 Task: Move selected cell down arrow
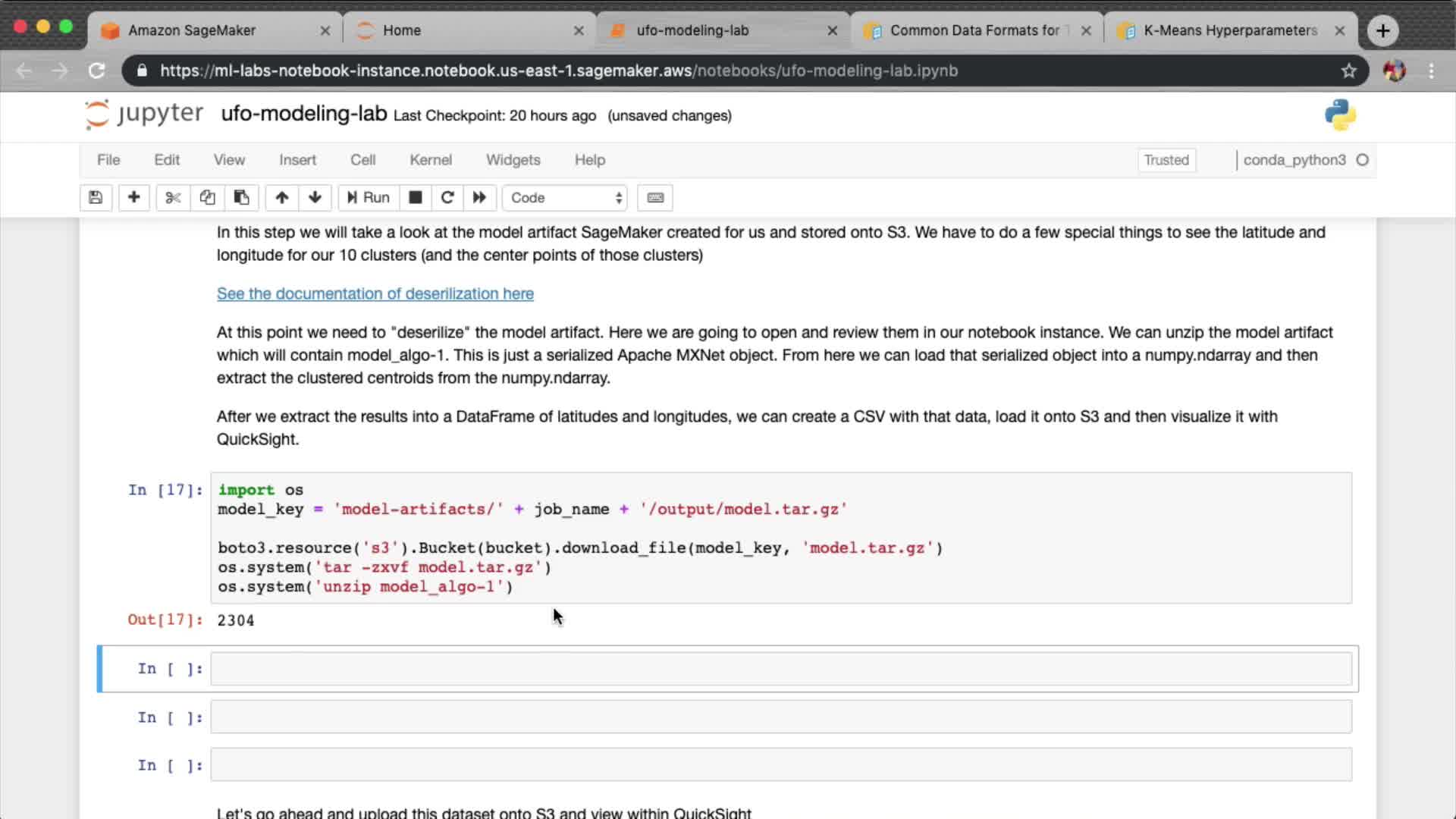pos(315,198)
